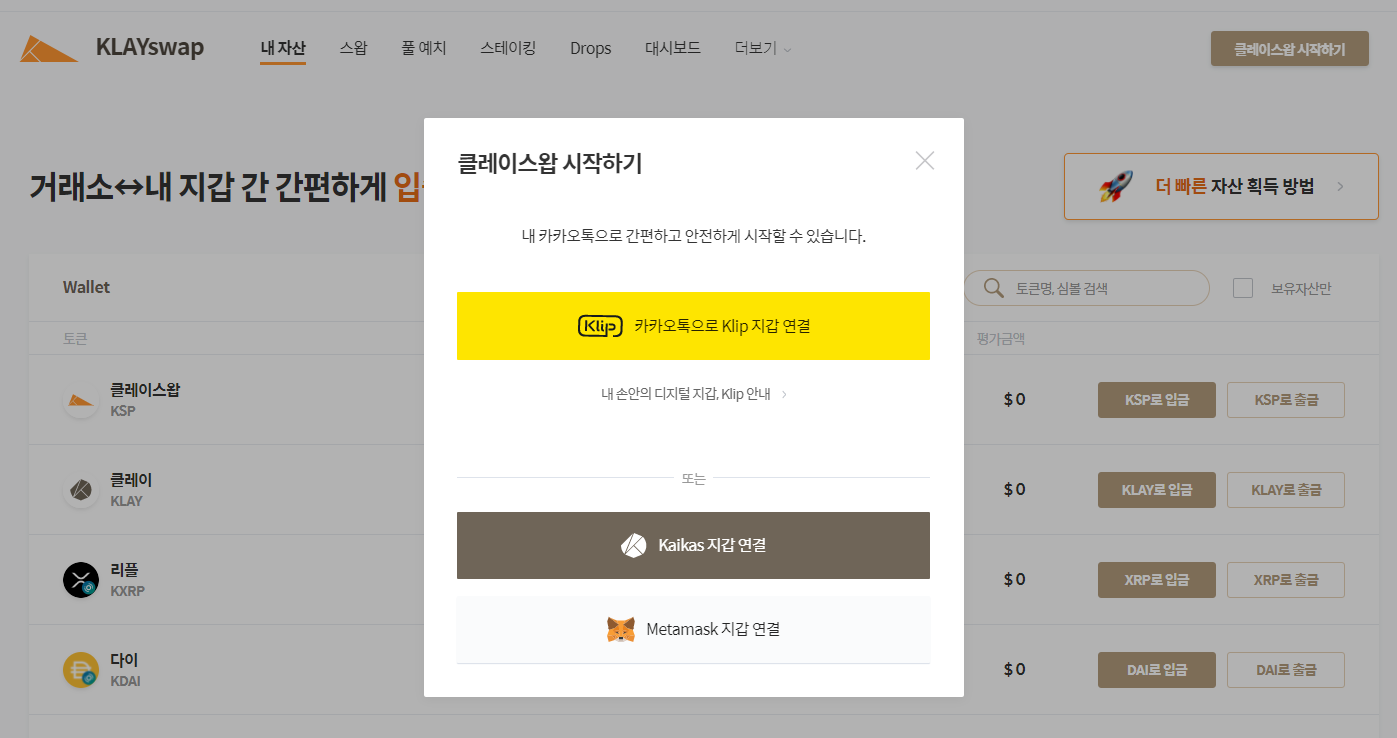This screenshot has width=1397, height=738.
Task: Focus the 토큰명, 심볼 검색 field
Action: (1086, 288)
